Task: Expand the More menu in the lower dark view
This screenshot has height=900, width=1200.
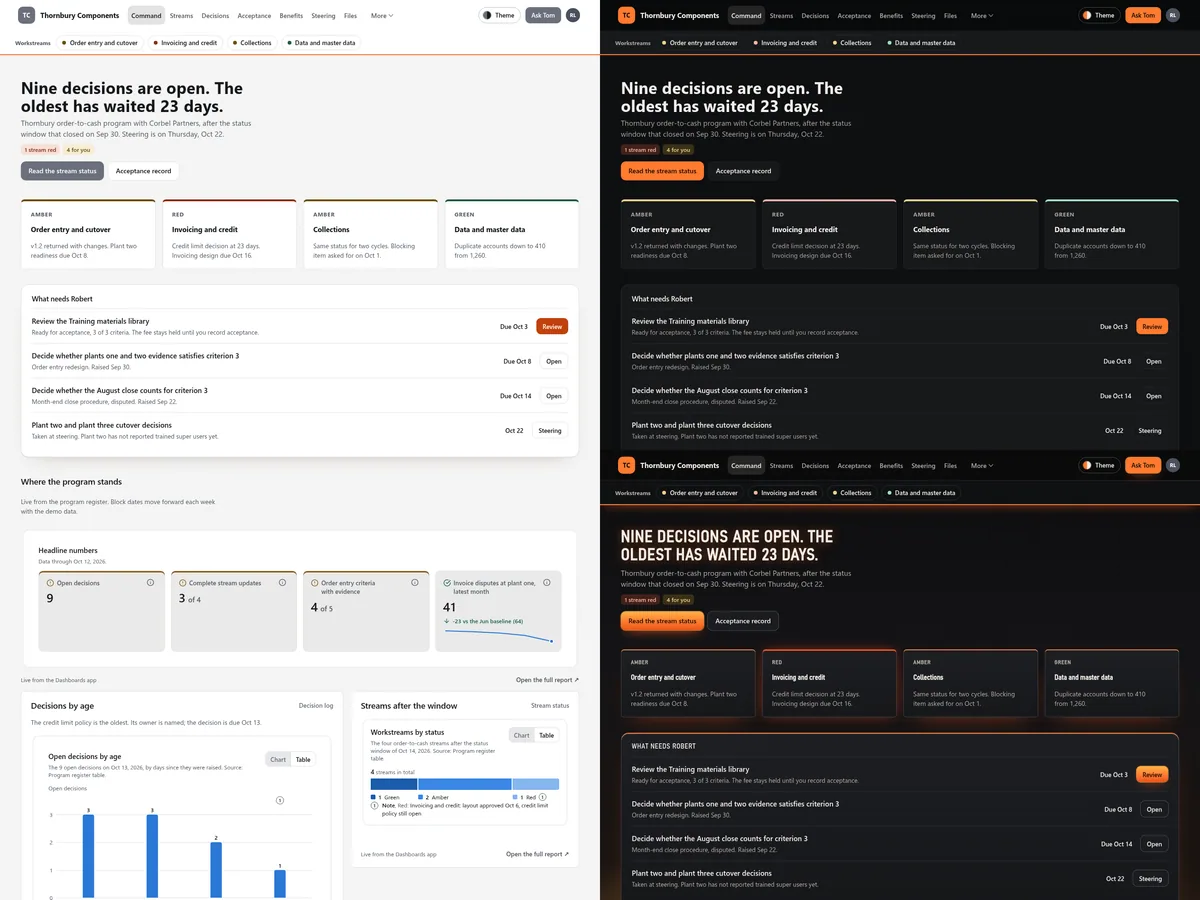Action: [x=982, y=465]
